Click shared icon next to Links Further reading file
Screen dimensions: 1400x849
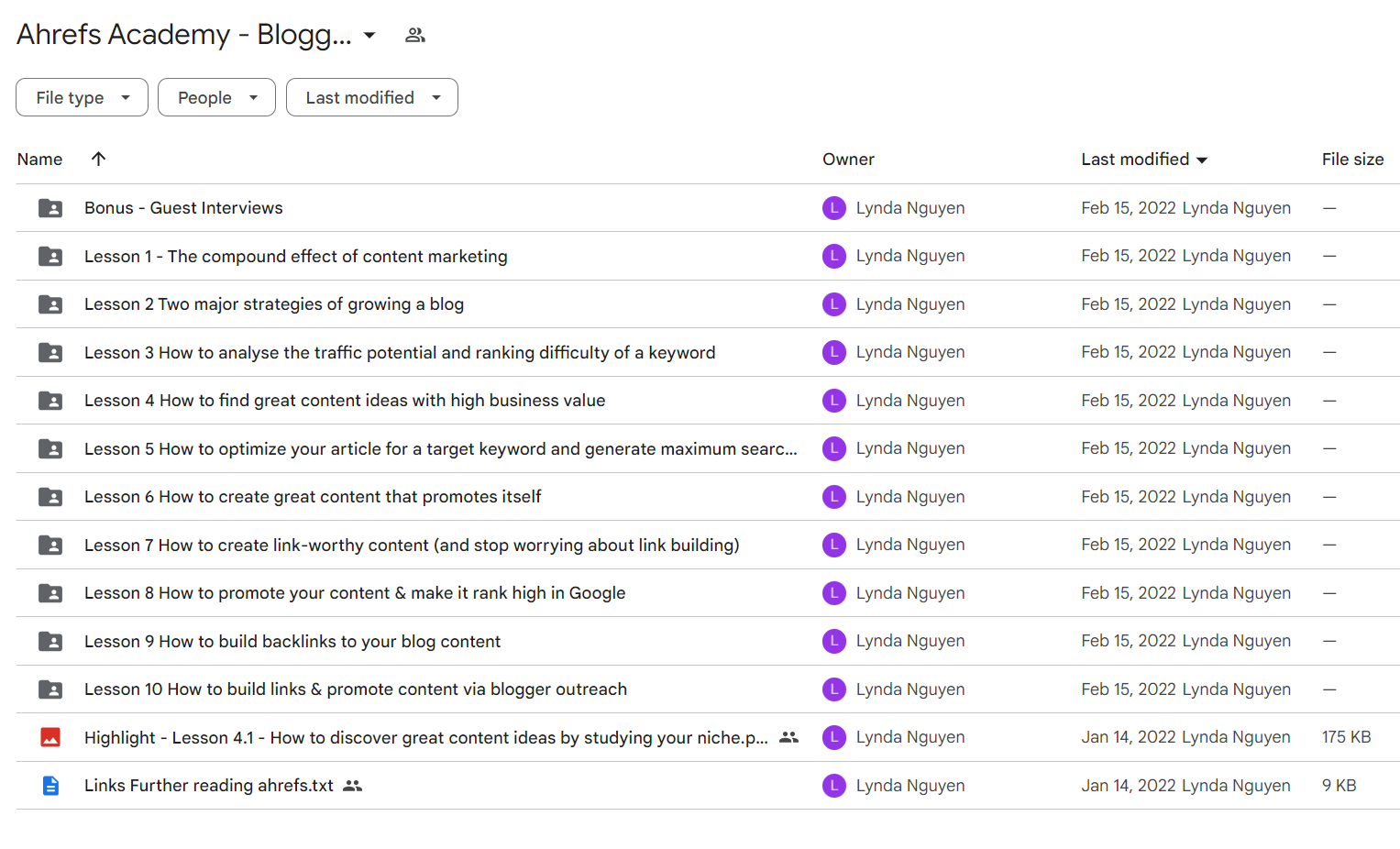[353, 786]
